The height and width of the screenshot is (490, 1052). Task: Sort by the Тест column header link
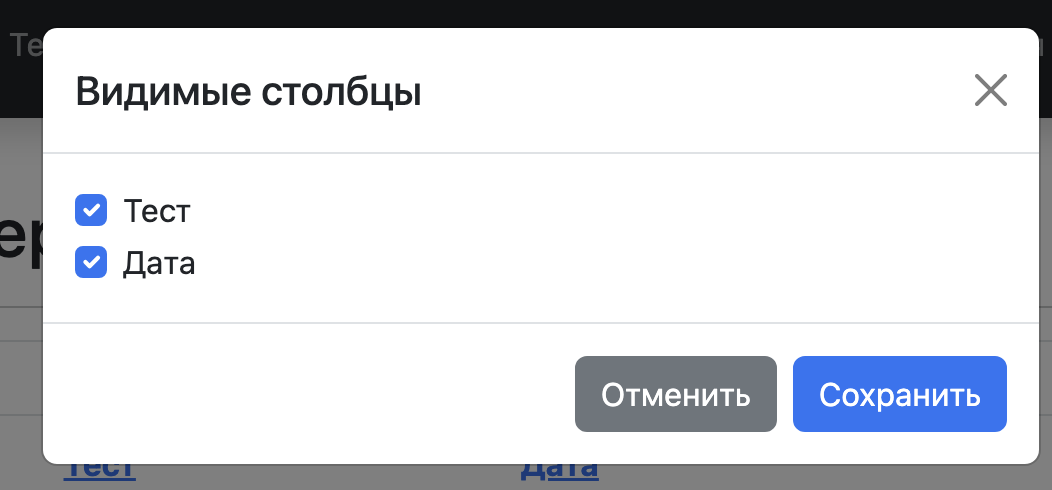tap(100, 472)
